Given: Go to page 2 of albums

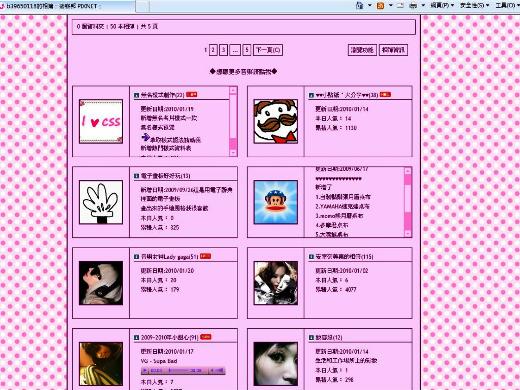Looking at the screenshot, I should point(213,50).
